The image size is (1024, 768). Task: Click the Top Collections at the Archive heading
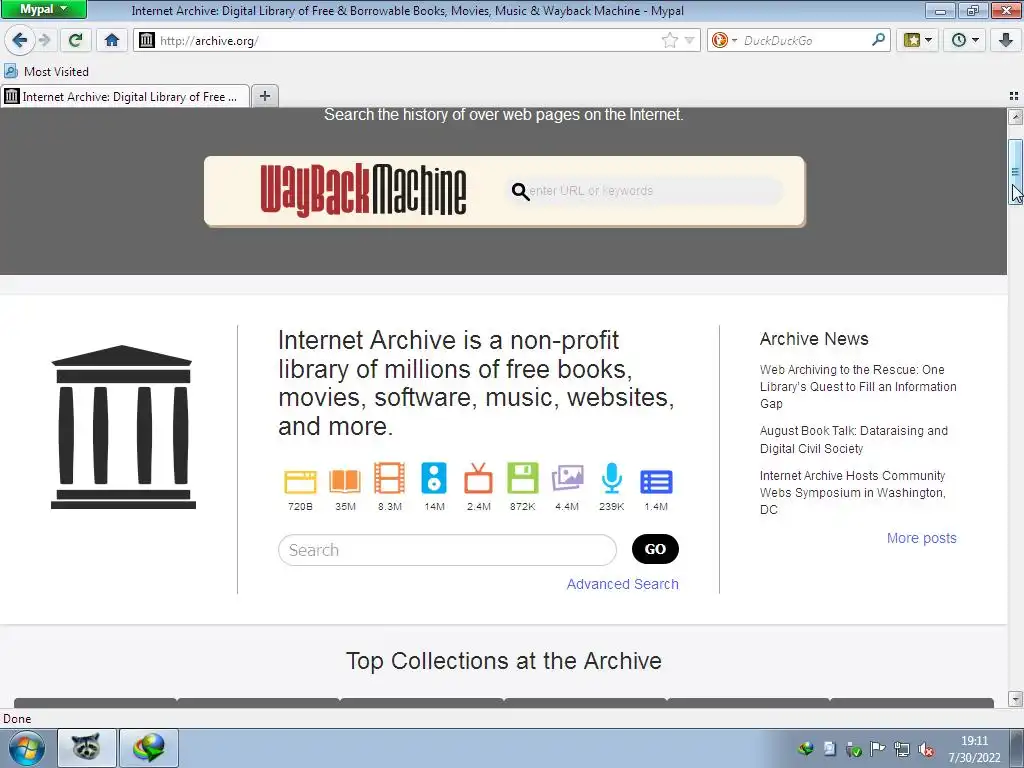[504, 661]
